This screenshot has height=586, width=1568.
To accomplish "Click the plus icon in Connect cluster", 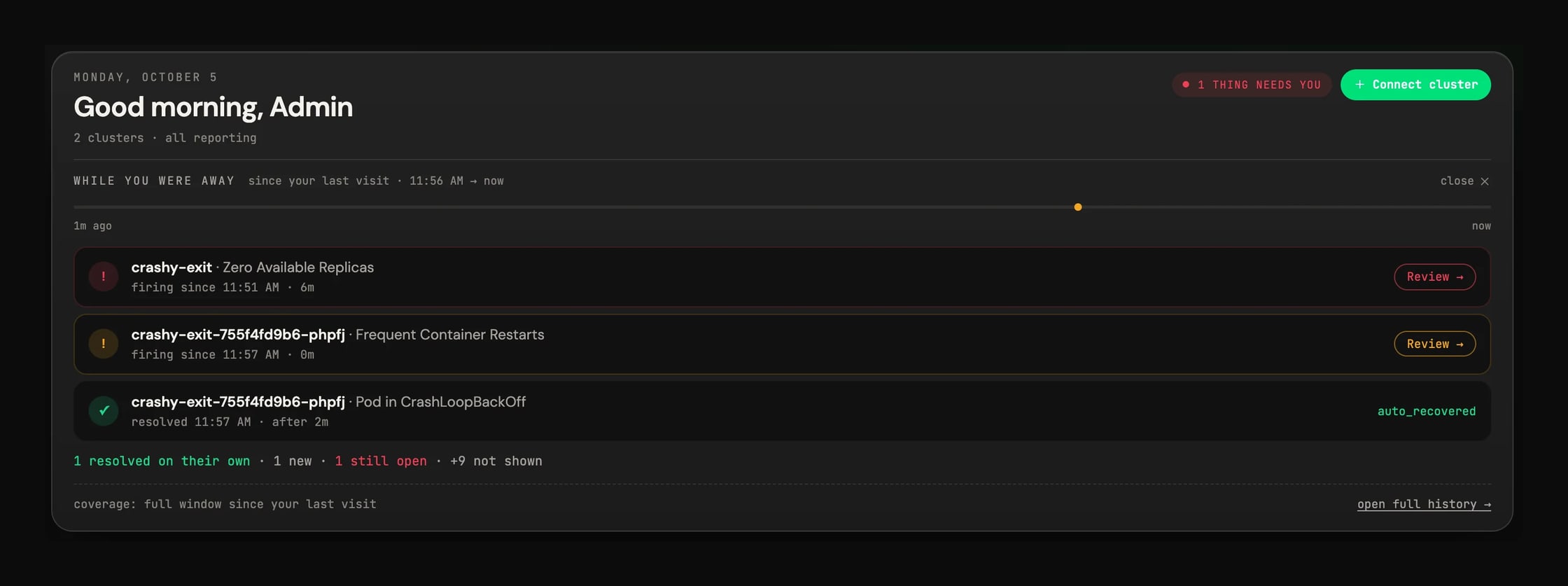I will [1359, 85].
